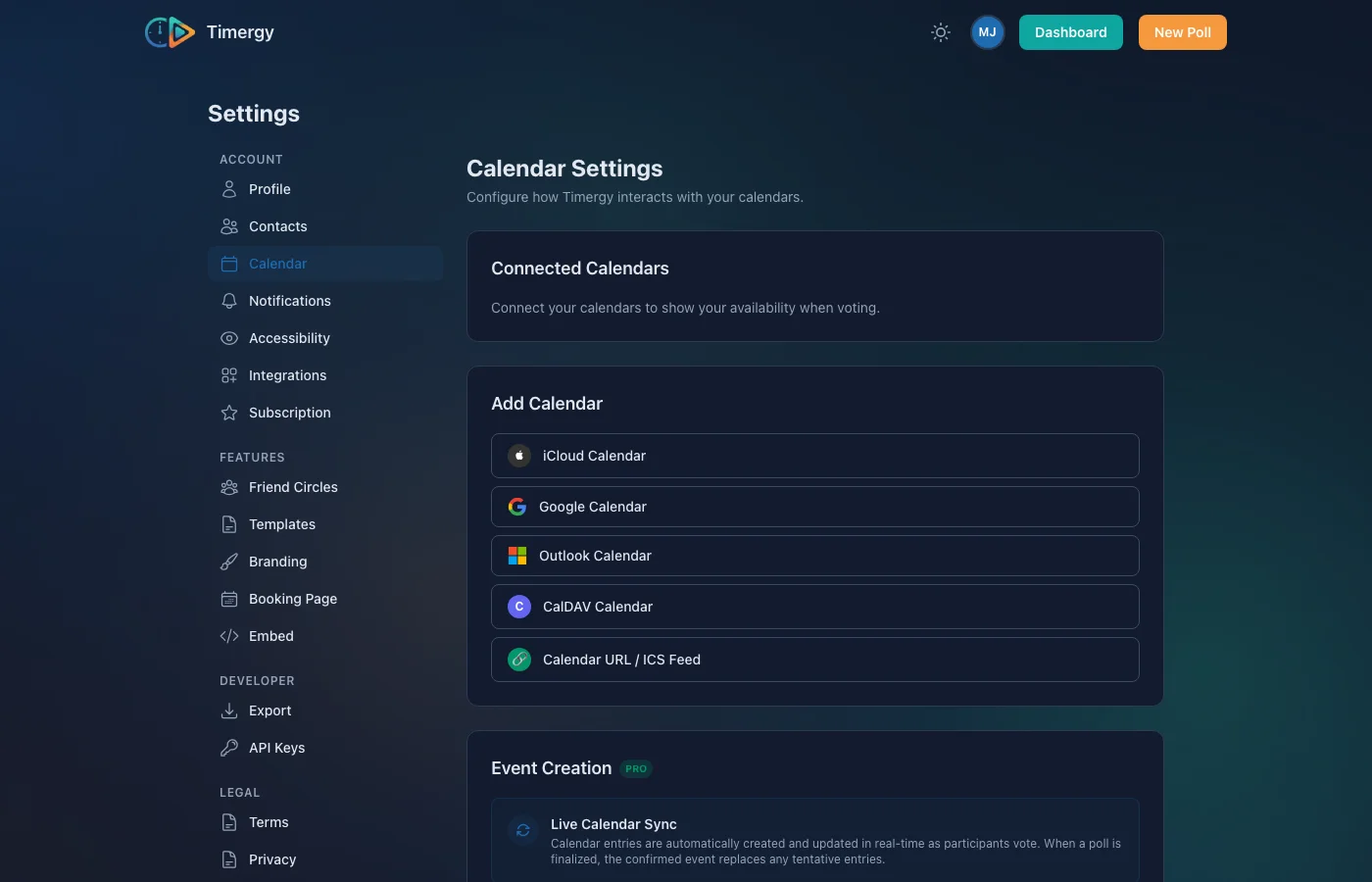This screenshot has height=882, width=1372.
Task: Go to Export under Developer
Action: [325, 710]
